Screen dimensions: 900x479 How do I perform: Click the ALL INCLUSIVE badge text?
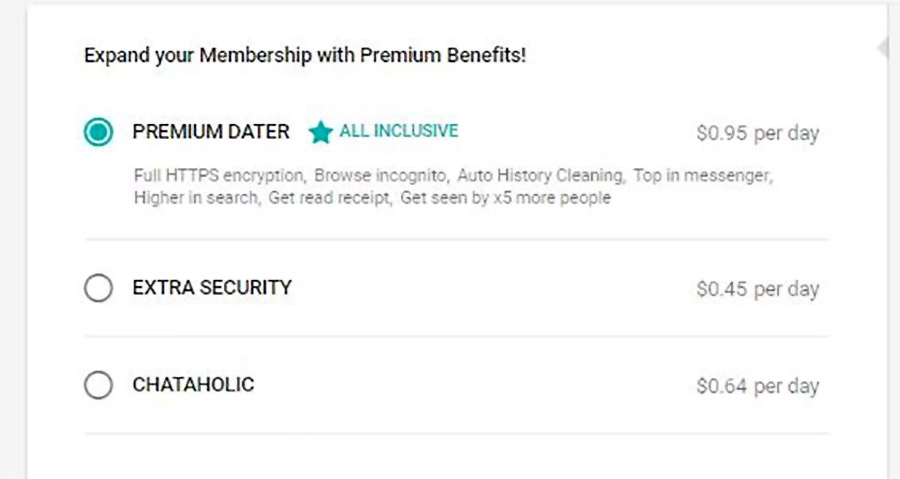398,131
